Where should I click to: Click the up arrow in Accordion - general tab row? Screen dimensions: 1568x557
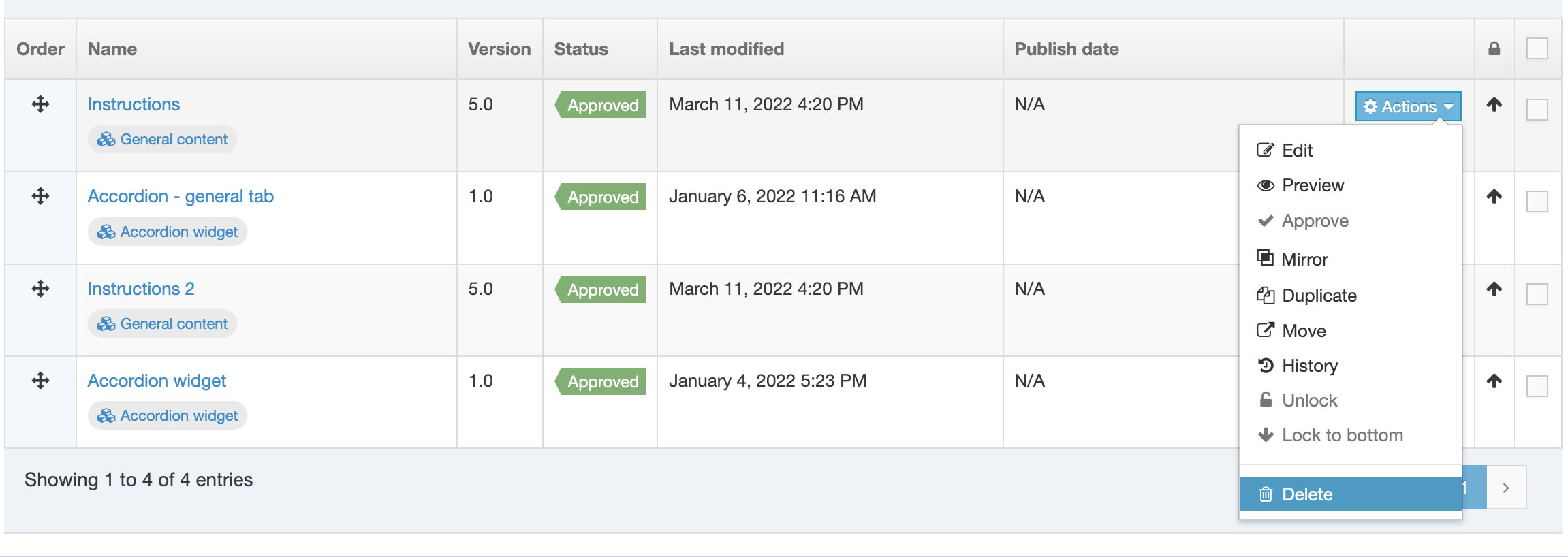coord(1494,197)
